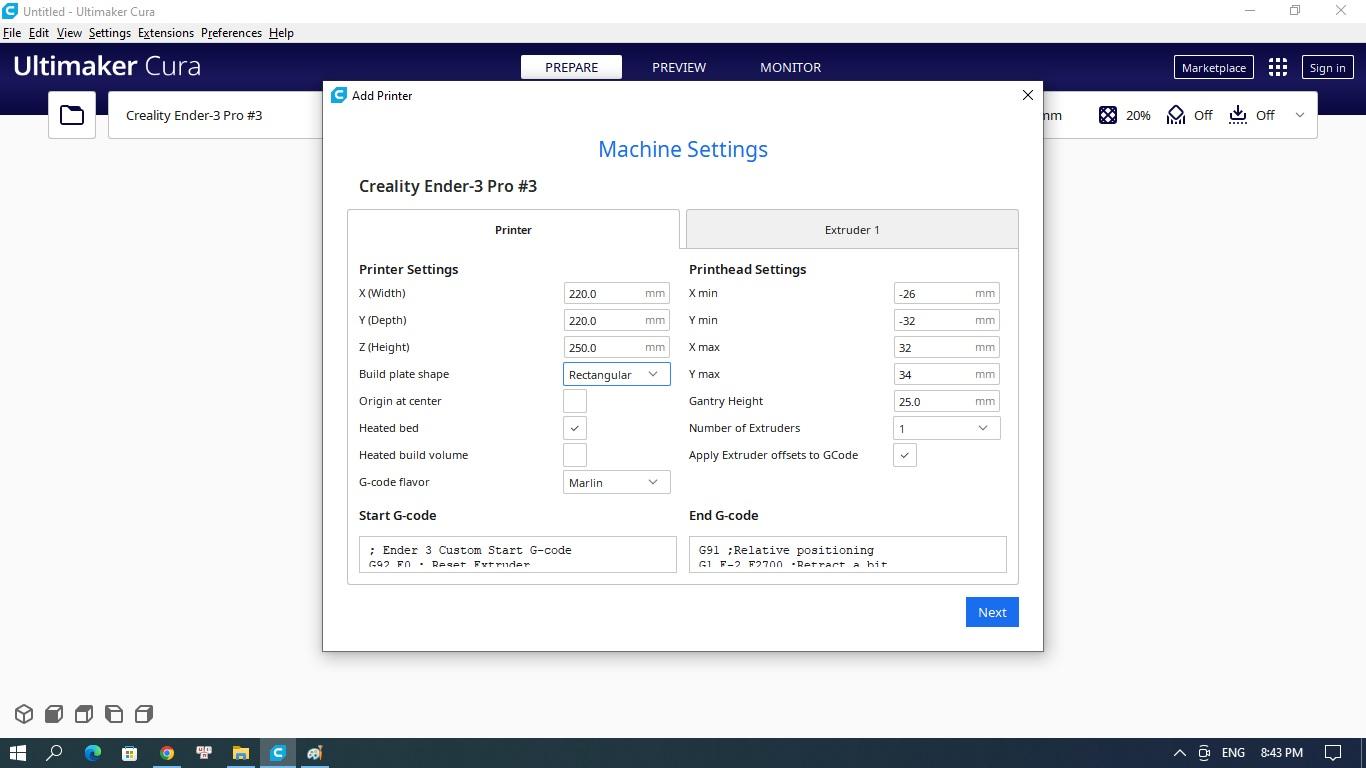Click the Gantry Height input field
This screenshot has width=1366, height=768.
pyautogui.click(x=946, y=401)
